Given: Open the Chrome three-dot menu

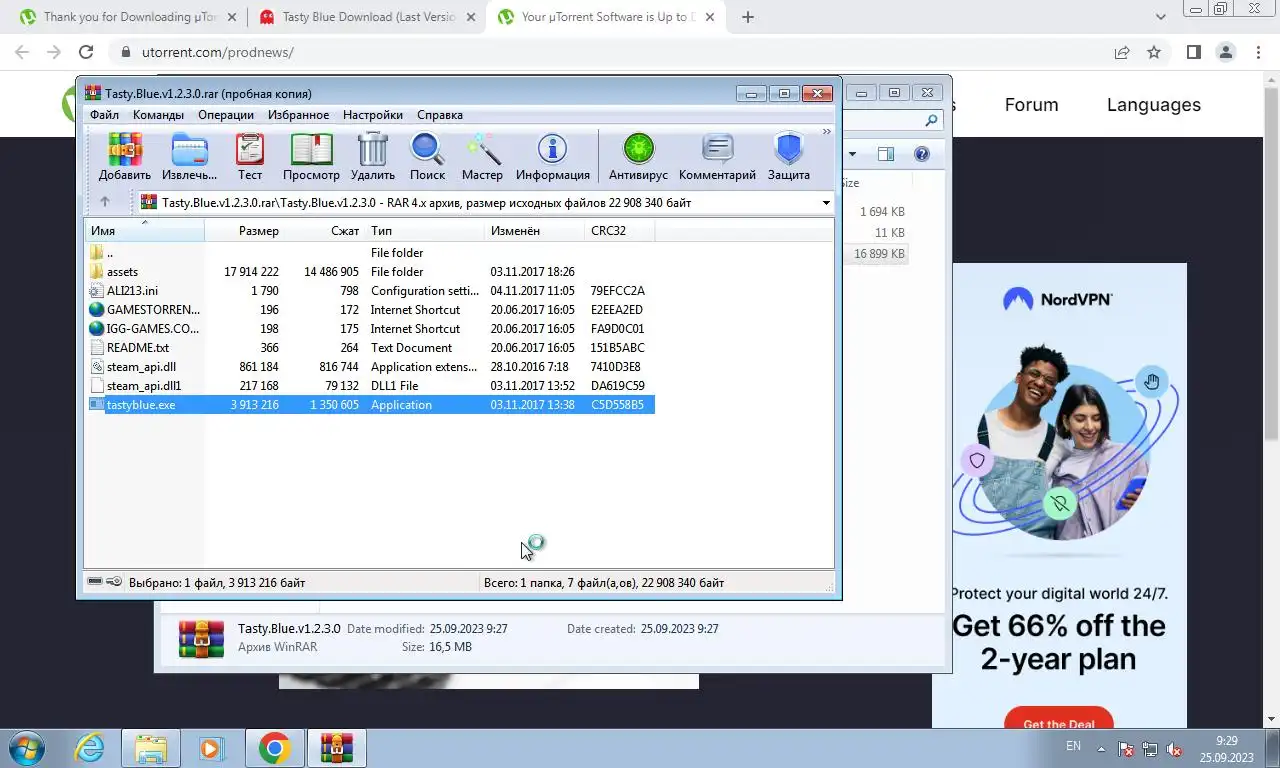Looking at the screenshot, I should point(1258,52).
